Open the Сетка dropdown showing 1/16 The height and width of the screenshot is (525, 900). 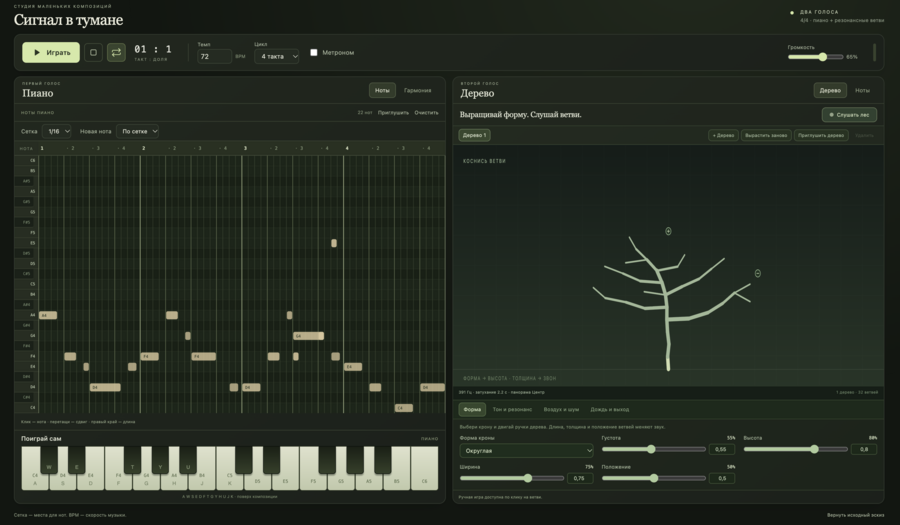pos(57,131)
